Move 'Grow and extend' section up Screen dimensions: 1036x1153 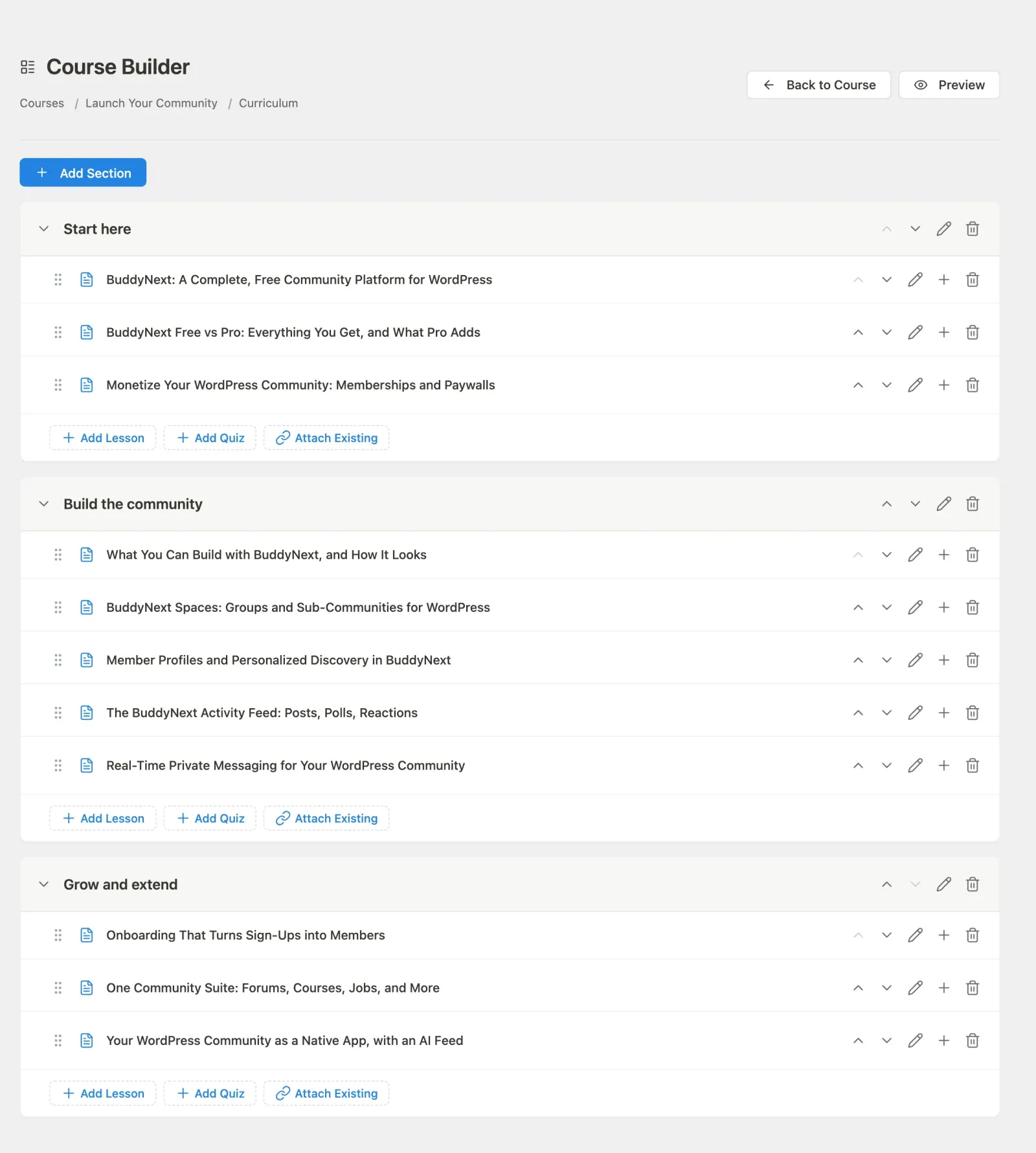[886, 884]
